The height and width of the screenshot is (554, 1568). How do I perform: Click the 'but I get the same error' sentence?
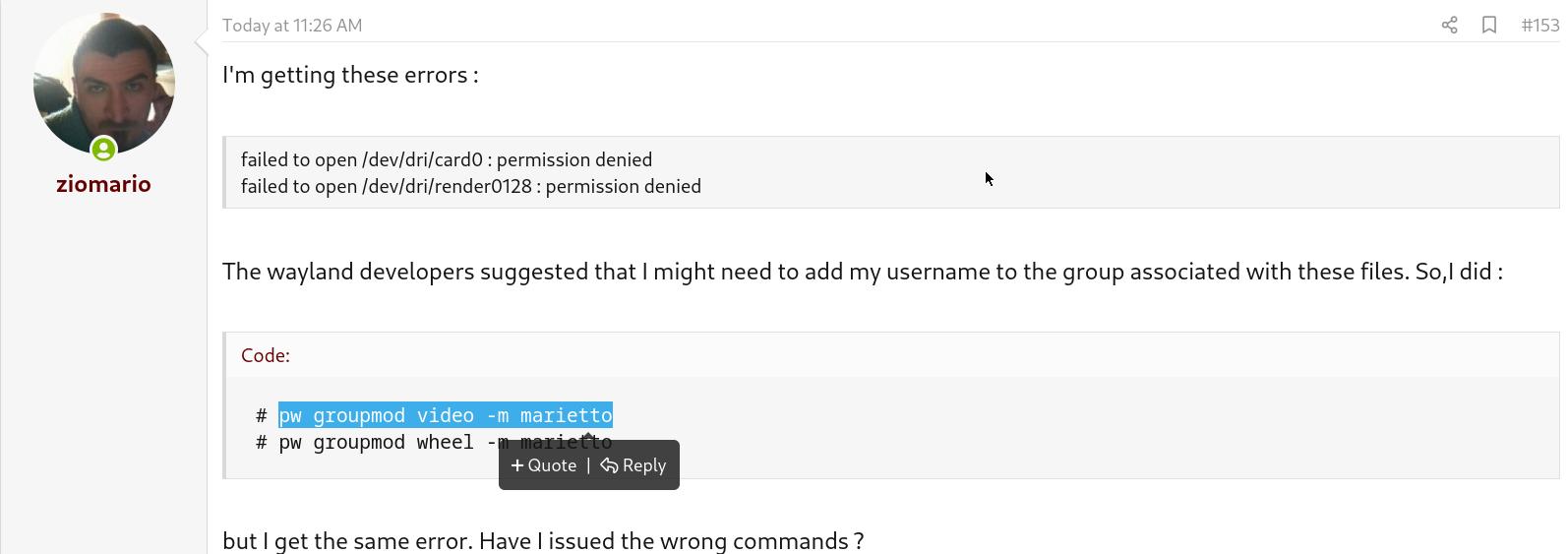point(543,540)
